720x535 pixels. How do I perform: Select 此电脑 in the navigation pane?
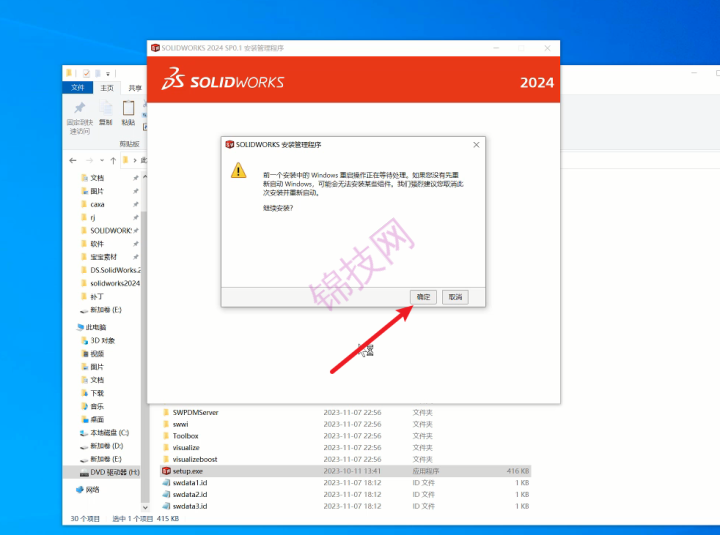pos(96,327)
